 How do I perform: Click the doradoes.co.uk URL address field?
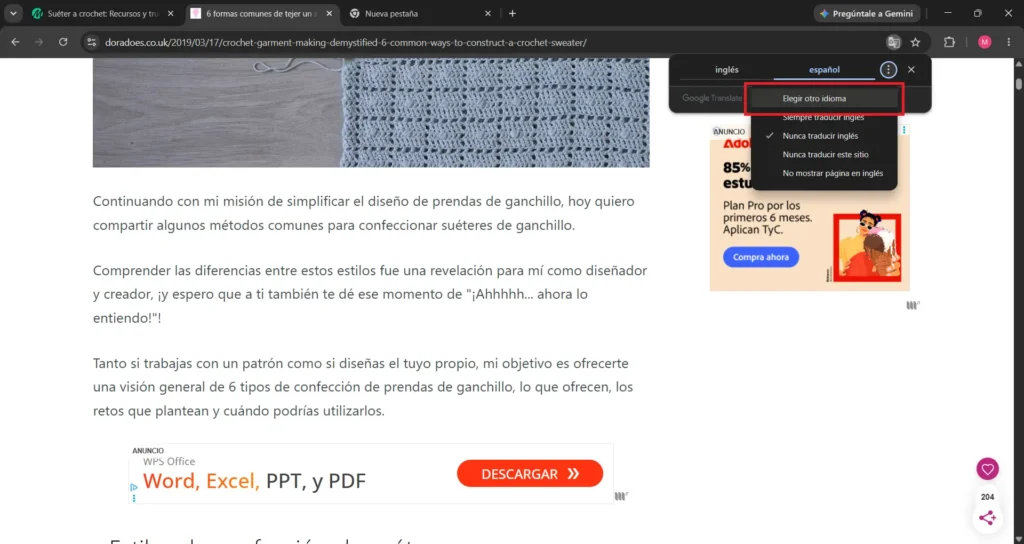click(345, 42)
